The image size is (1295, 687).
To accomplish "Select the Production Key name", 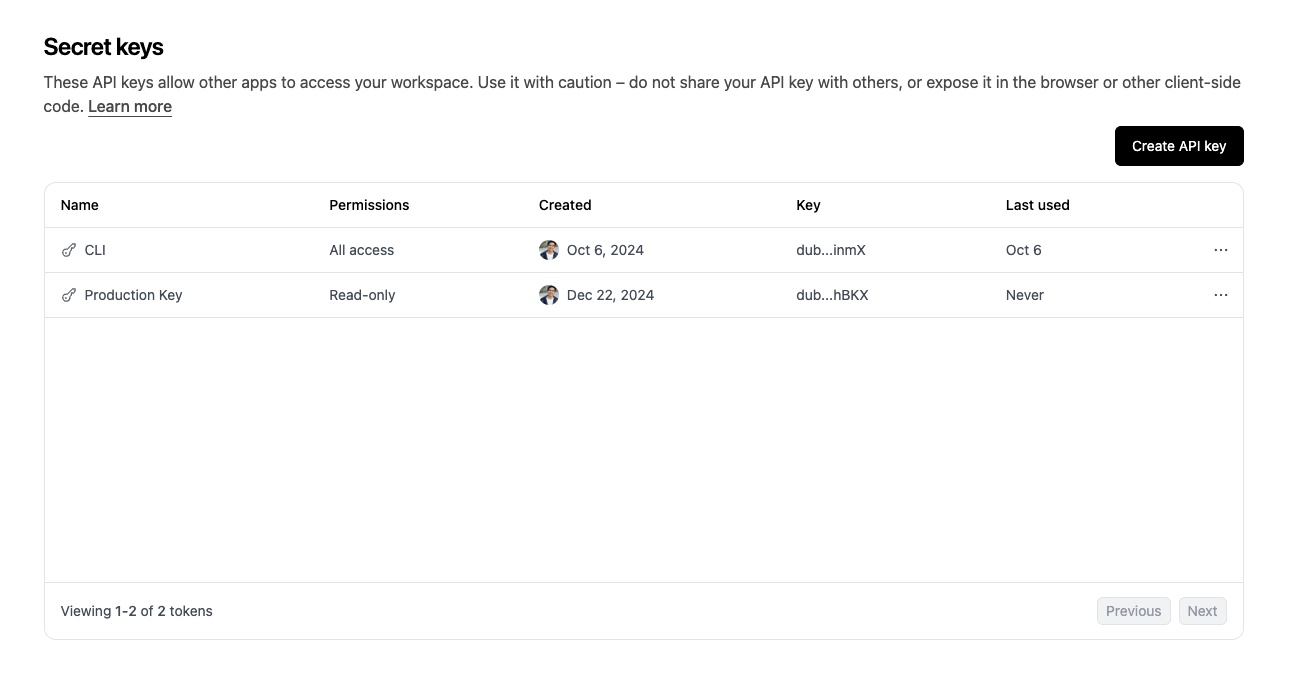I will tap(133, 295).
